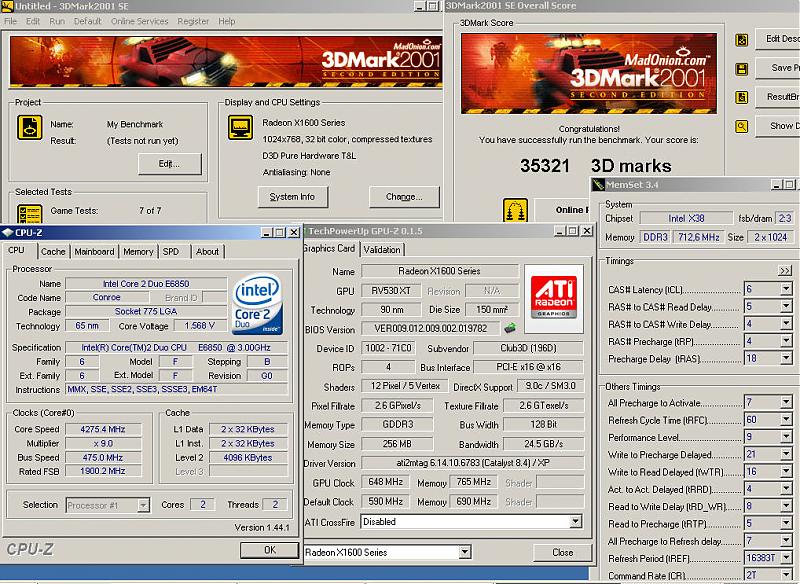Click the Edit Description icon in score window
The image size is (800, 584).
741,40
